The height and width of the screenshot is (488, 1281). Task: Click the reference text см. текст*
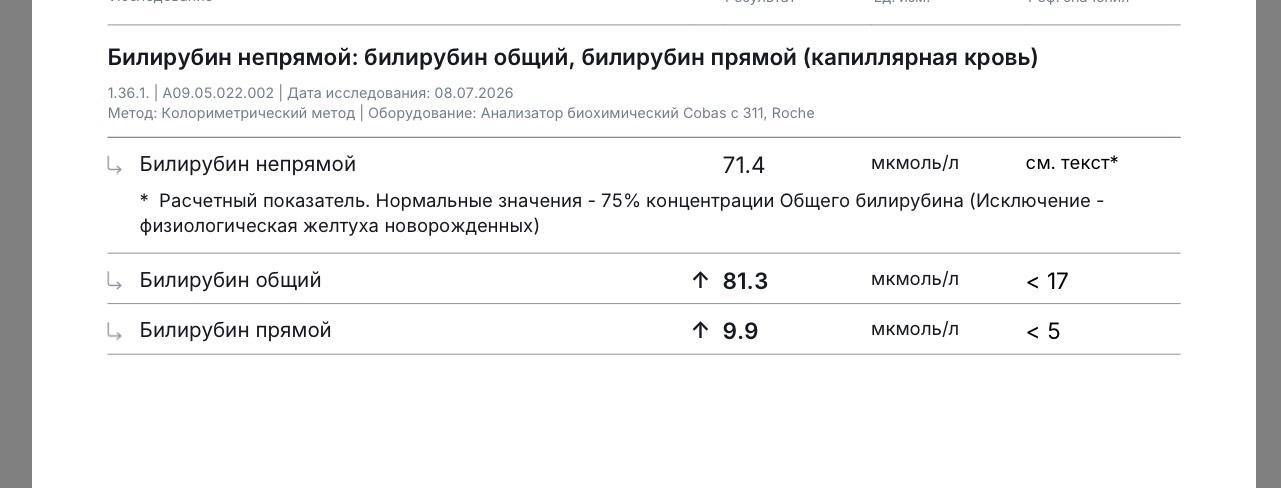[x=1072, y=163]
